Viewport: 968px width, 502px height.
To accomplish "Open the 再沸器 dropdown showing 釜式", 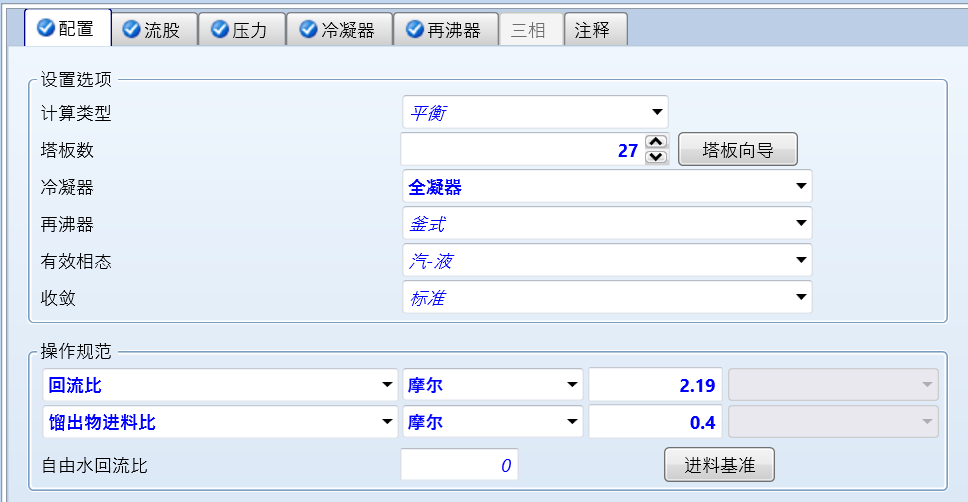I will 801,224.
